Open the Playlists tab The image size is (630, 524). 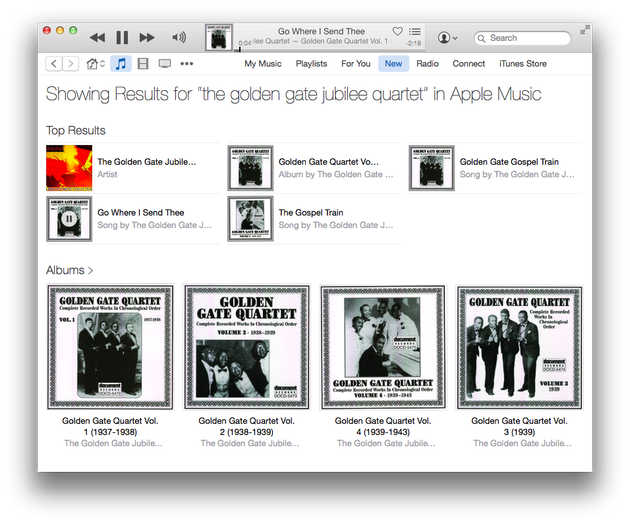tap(311, 63)
